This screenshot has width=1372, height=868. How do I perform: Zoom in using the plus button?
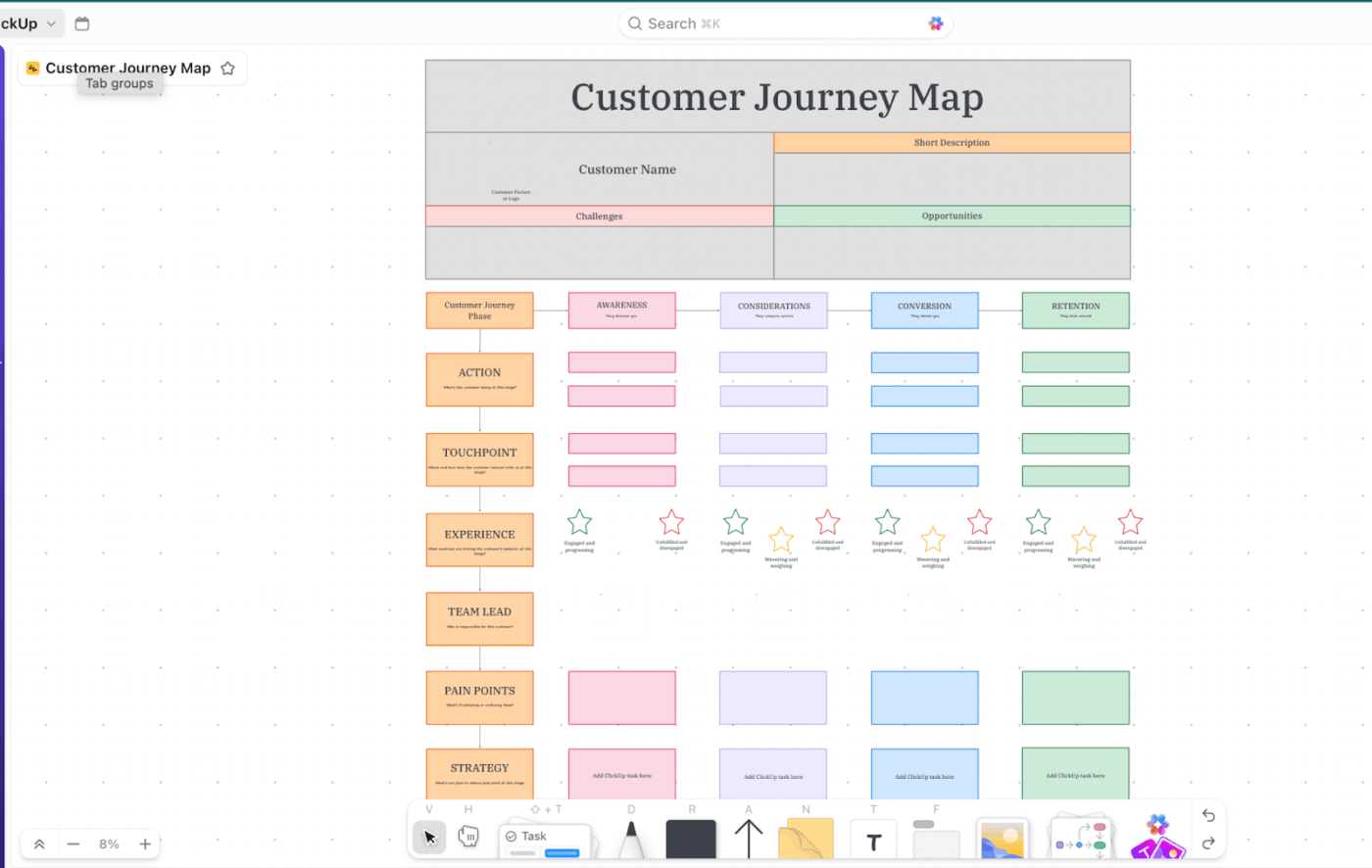click(144, 844)
